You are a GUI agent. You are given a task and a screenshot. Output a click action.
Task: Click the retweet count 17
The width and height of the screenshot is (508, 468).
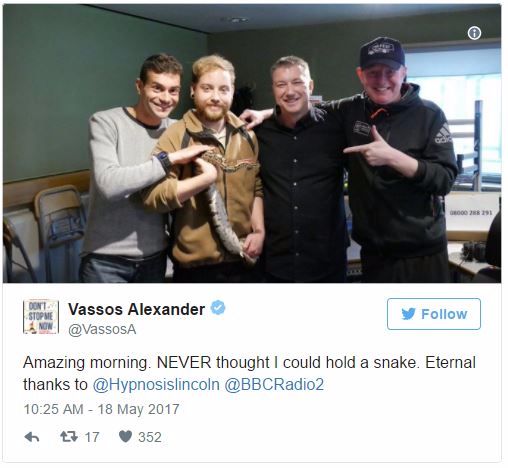92,437
